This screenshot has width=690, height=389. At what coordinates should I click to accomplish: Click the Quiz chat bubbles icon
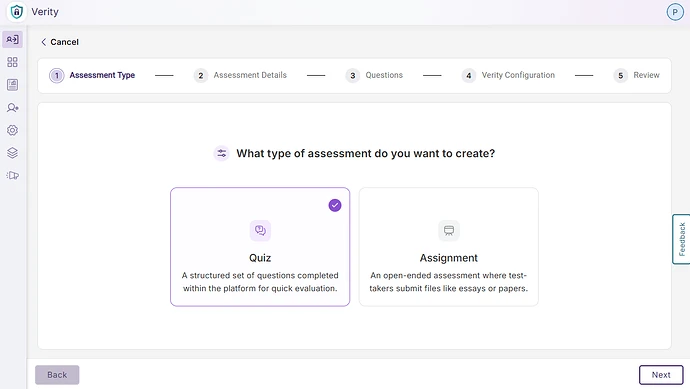260,231
